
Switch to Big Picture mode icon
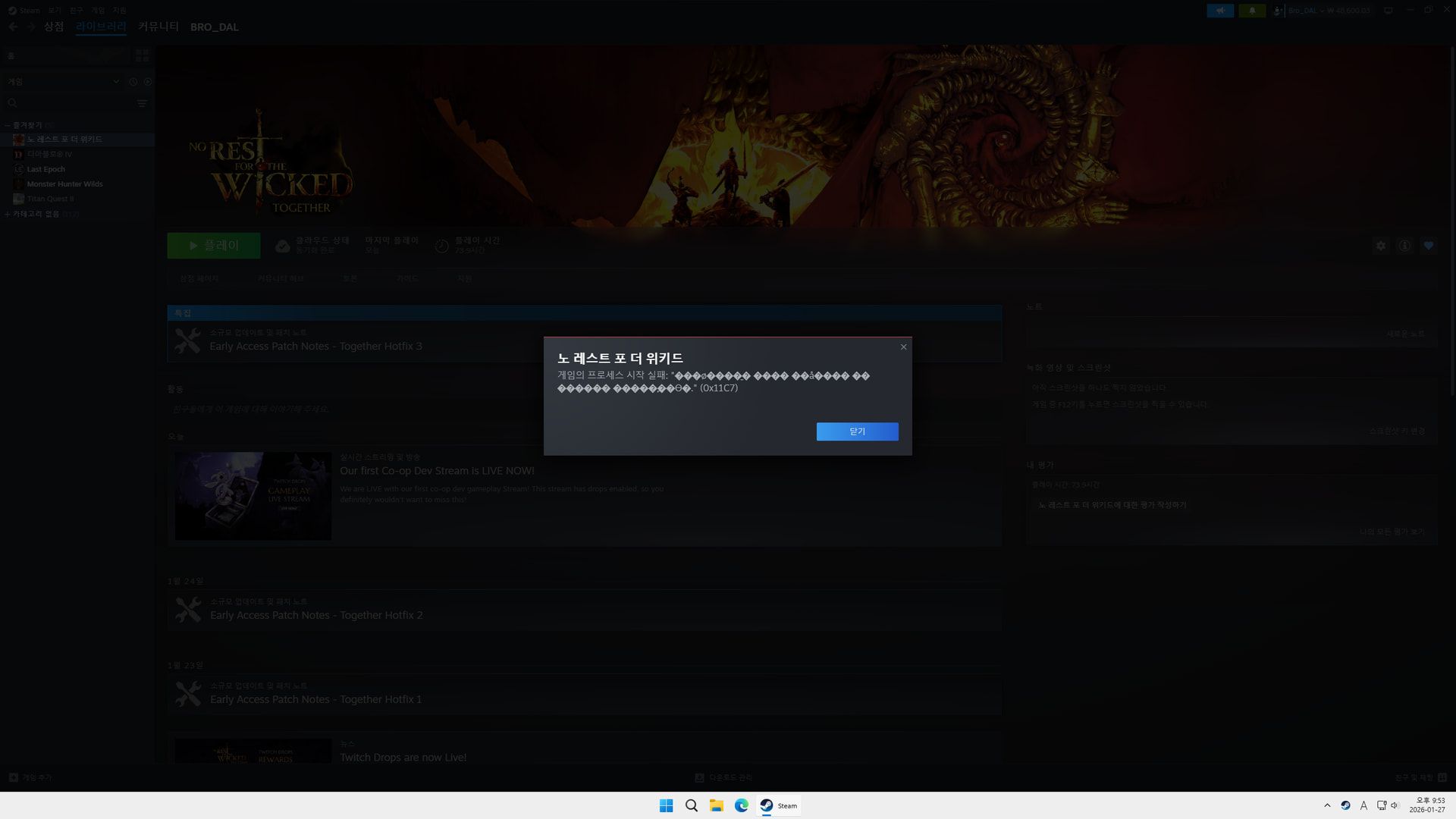[x=1389, y=11]
